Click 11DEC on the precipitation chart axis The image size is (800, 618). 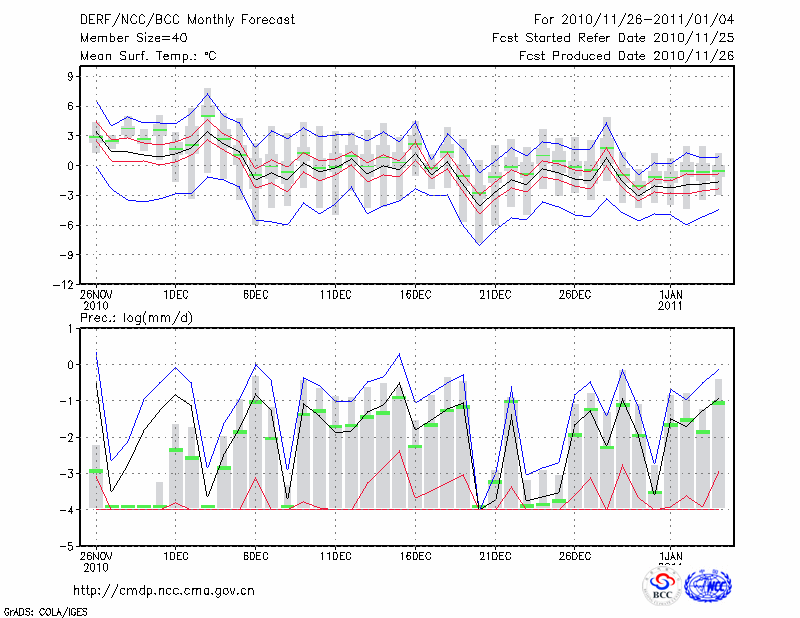pos(335,555)
